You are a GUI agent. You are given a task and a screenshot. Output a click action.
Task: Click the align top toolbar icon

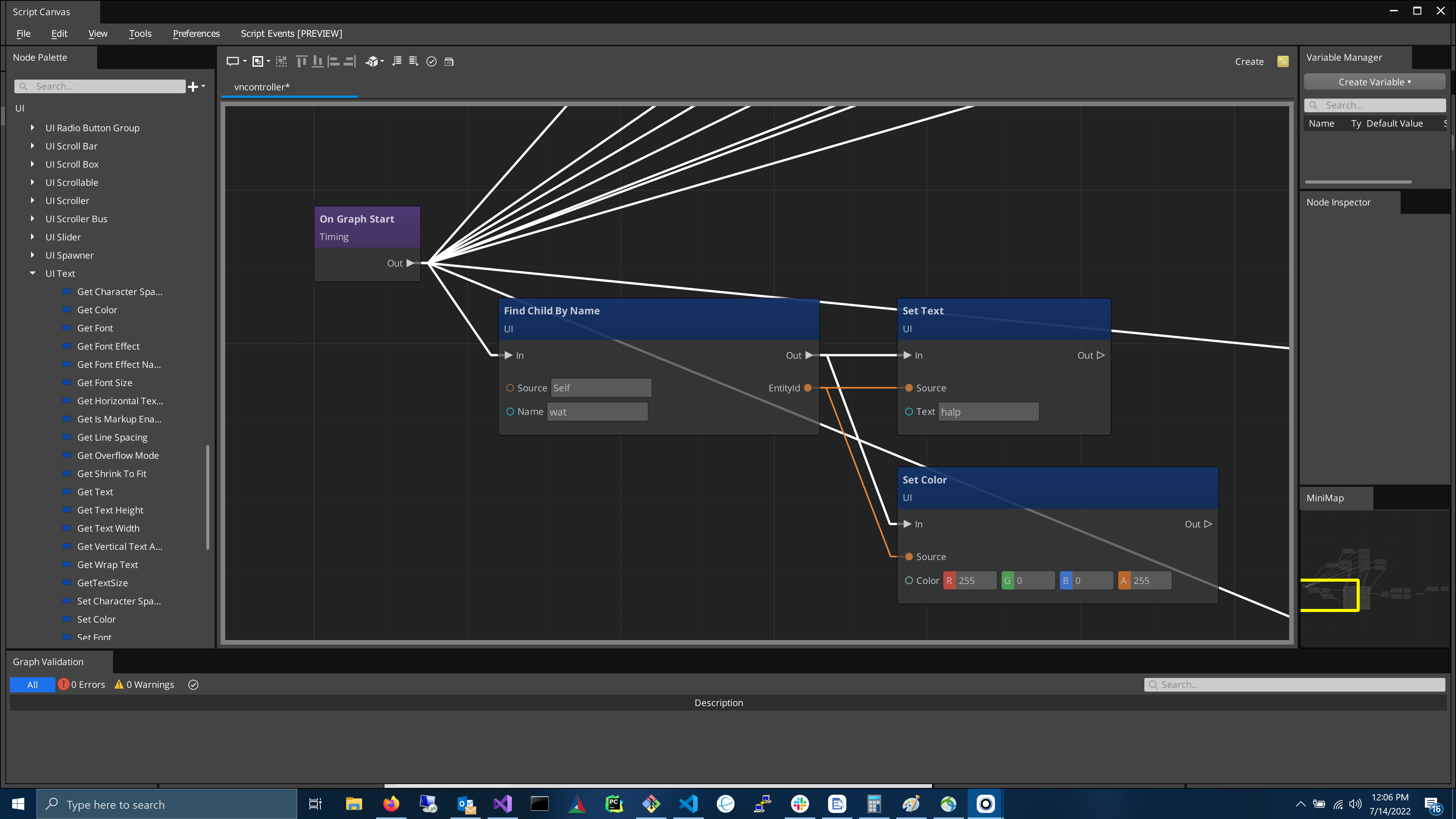302,61
